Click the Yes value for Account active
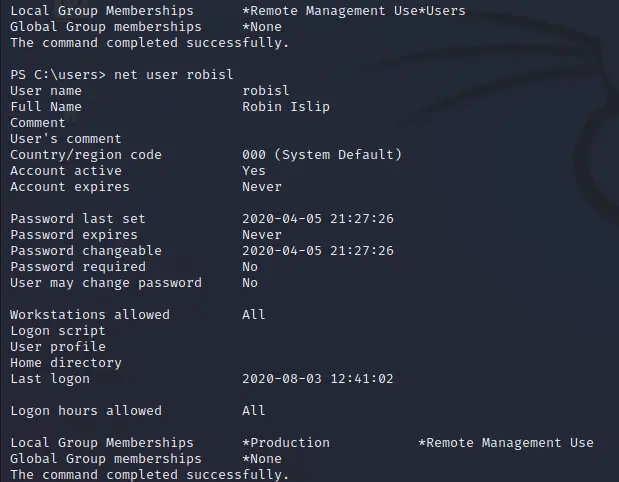 click(254, 171)
